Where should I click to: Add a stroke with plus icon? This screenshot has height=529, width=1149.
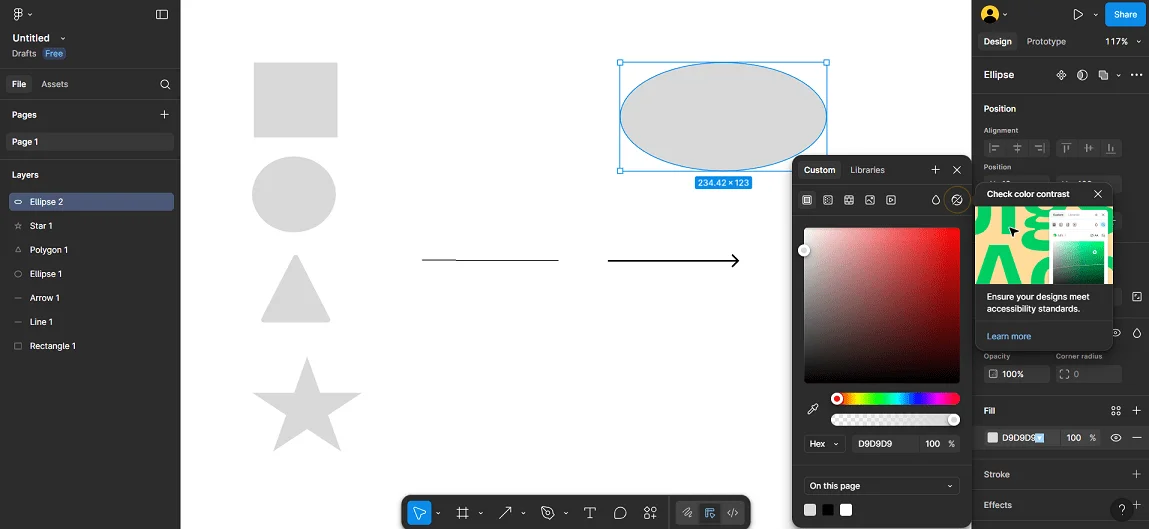click(x=1137, y=474)
